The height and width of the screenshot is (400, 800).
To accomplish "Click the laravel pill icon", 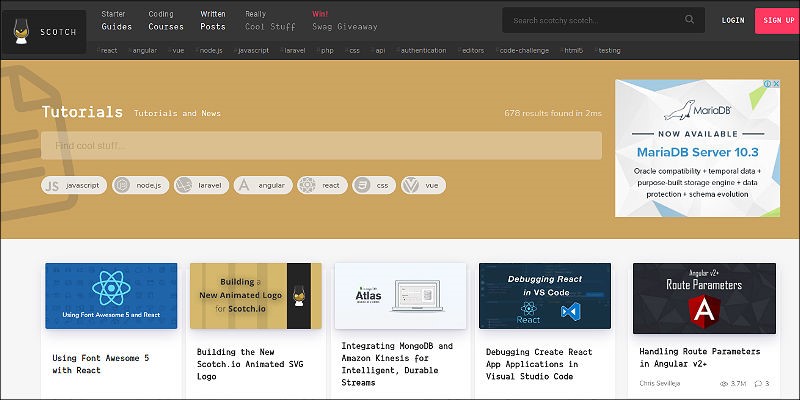I will (x=183, y=185).
